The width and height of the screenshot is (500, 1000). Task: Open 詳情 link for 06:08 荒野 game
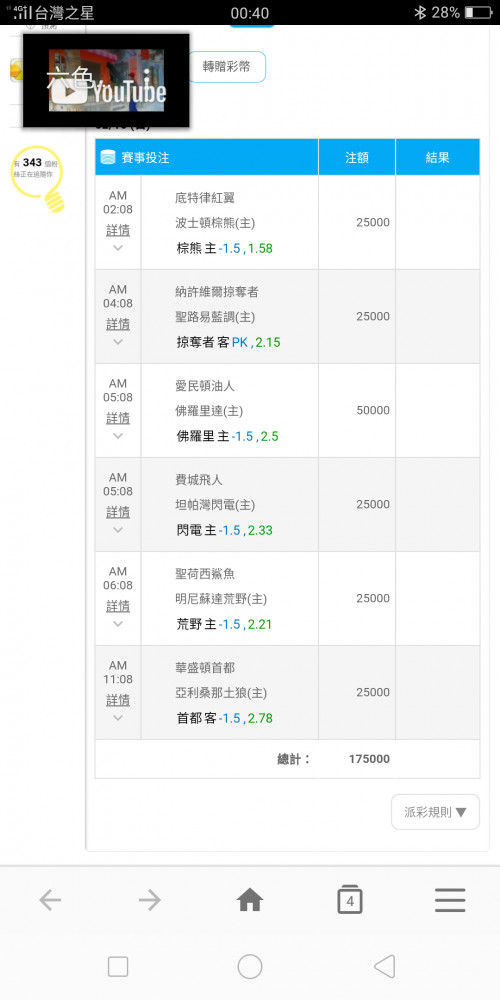(118, 606)
